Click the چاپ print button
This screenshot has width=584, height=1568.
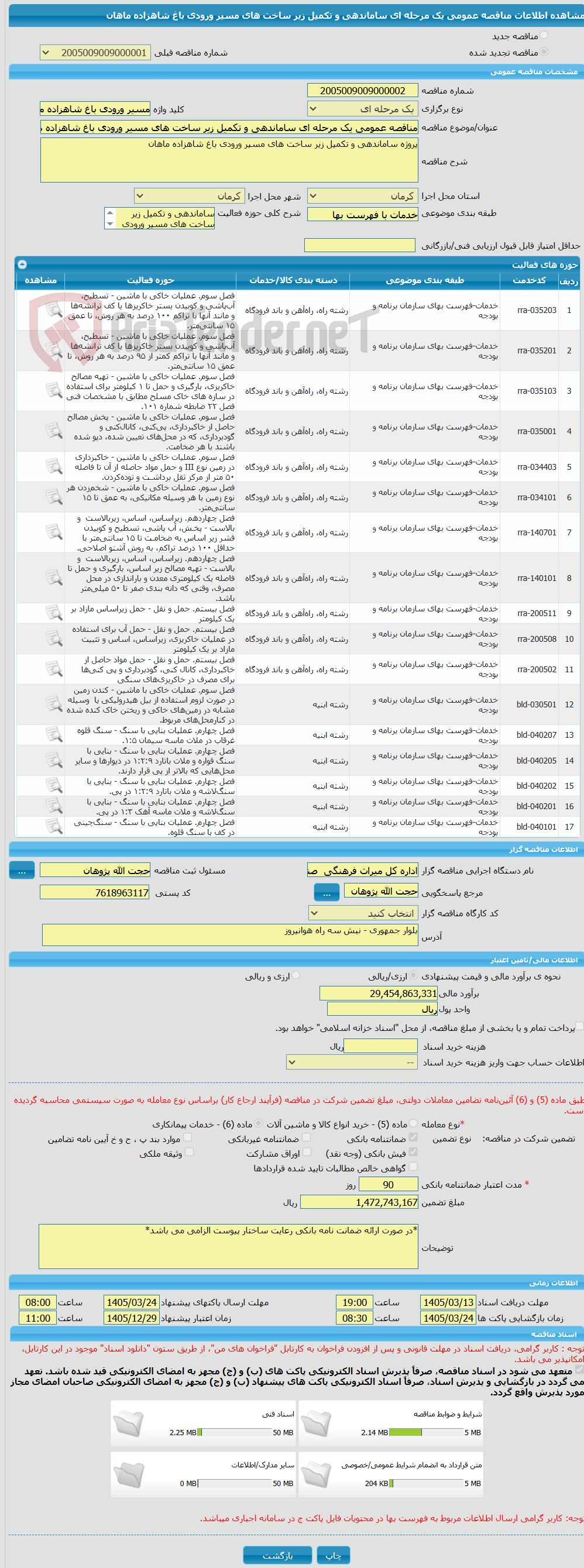[333, 1555]
